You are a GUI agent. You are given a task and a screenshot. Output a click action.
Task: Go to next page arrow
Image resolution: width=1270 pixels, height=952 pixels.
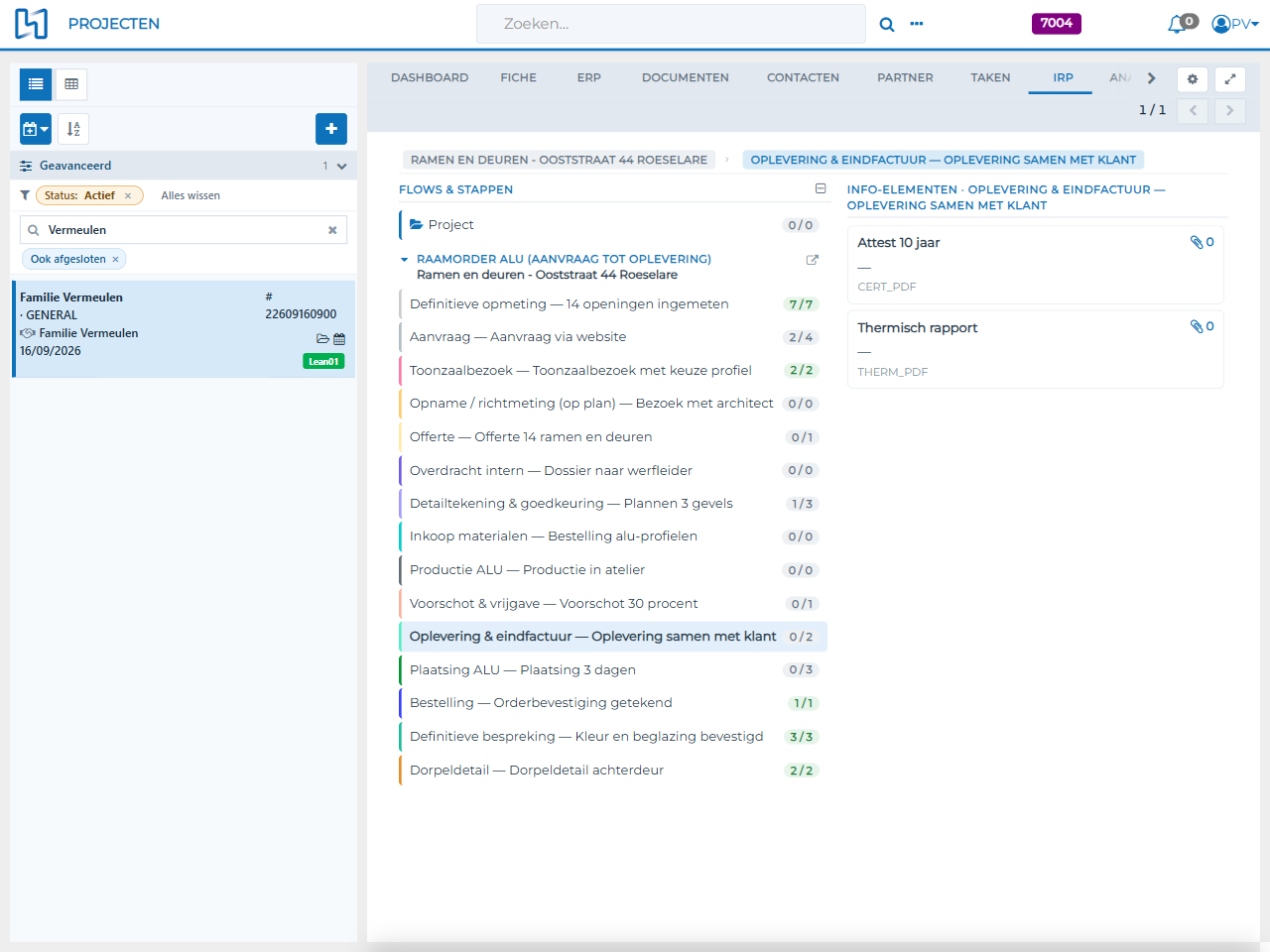(x=1230, y=110)
